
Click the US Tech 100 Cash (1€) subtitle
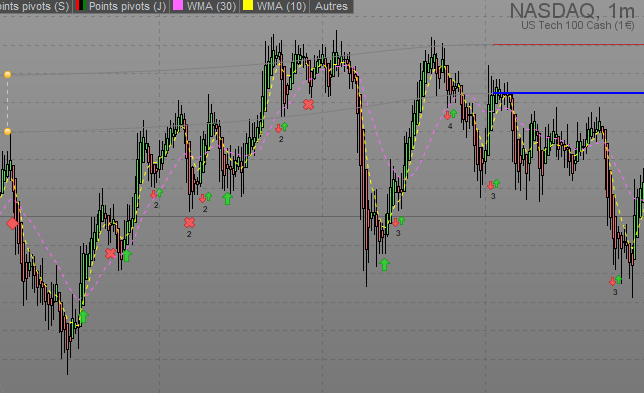(578, 25)
